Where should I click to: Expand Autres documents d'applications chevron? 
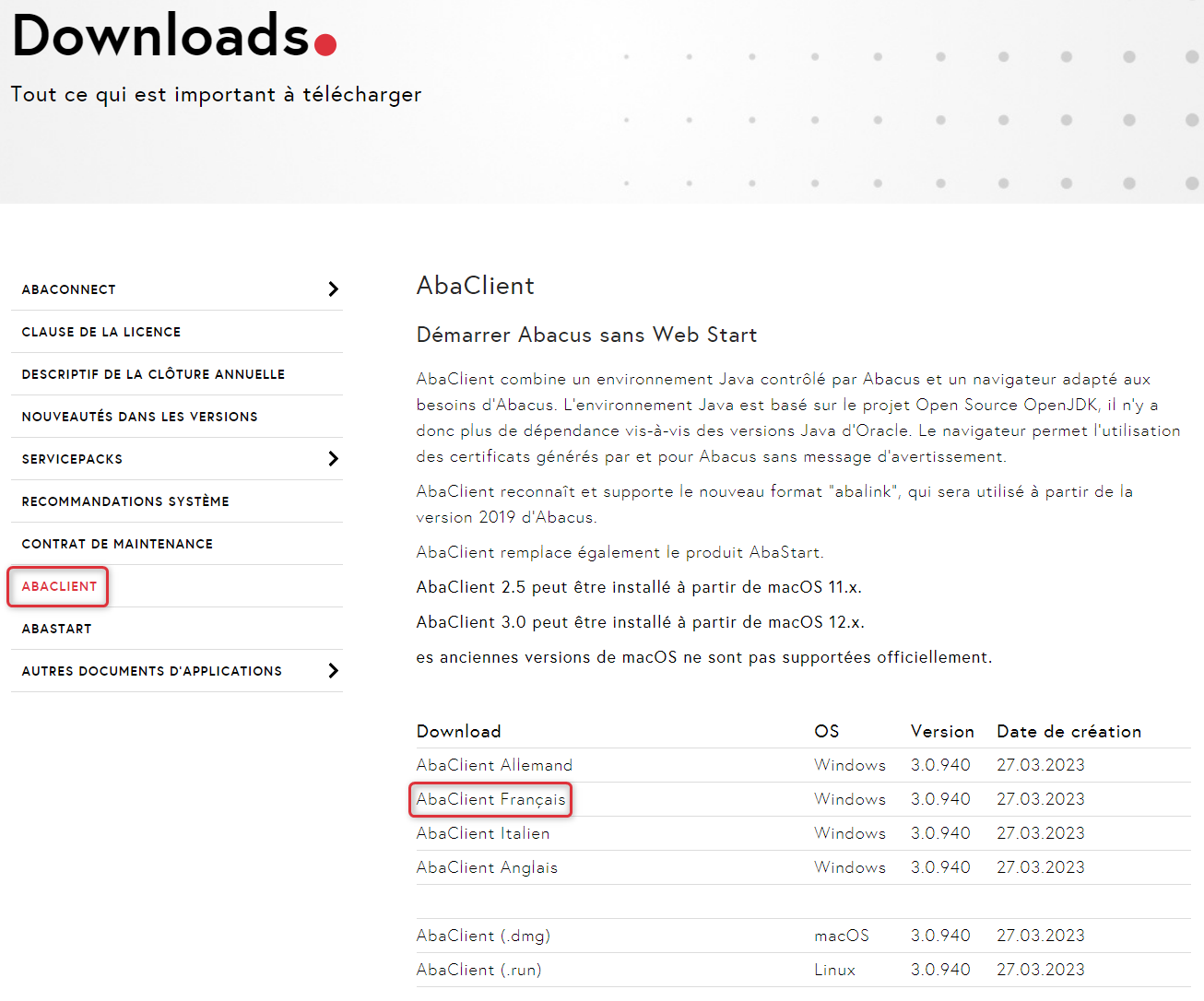click(334, 671)
